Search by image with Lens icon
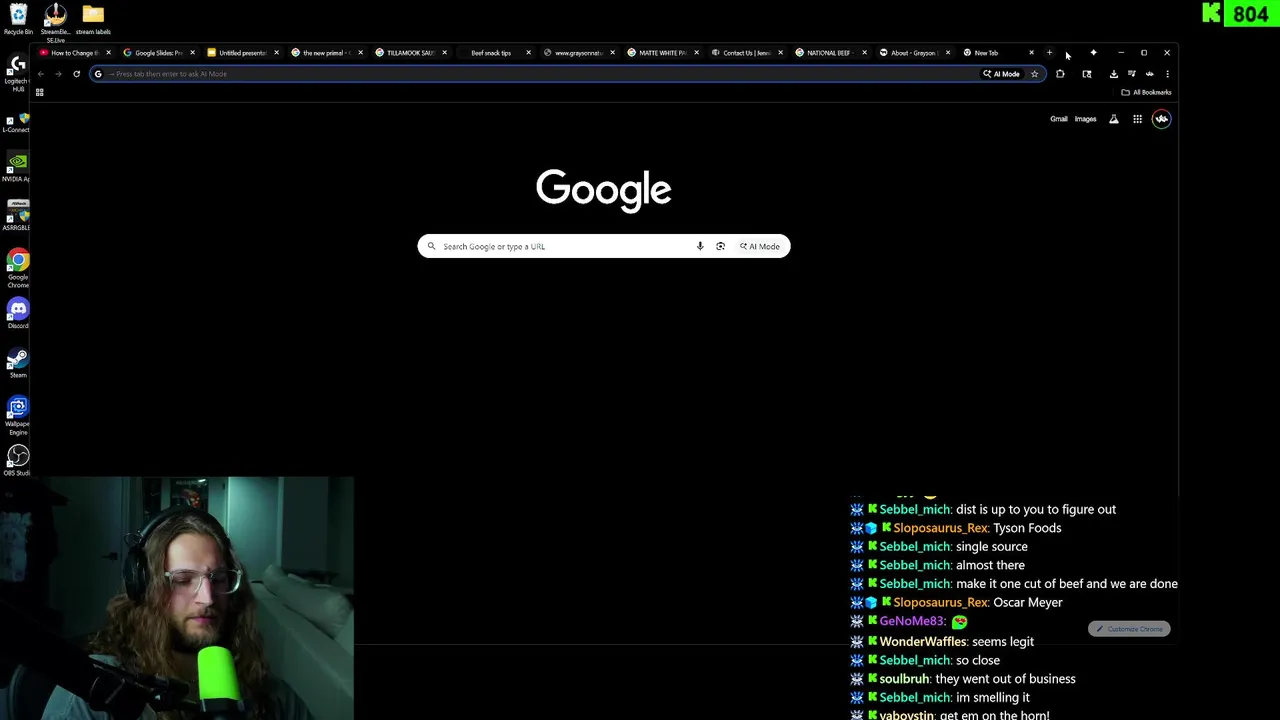This screenshot has height=720, width=1280. (x=720, y=246)
